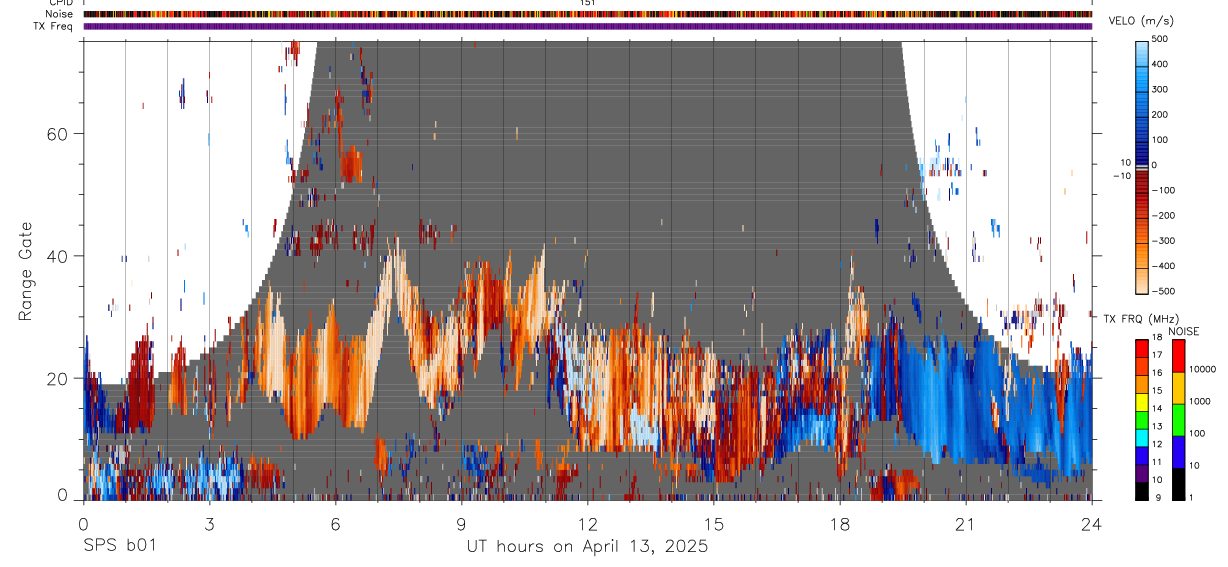Click the 6 hour tick on UT axis
Screen dimensions: 1228x567
click(x=335, y=523)
